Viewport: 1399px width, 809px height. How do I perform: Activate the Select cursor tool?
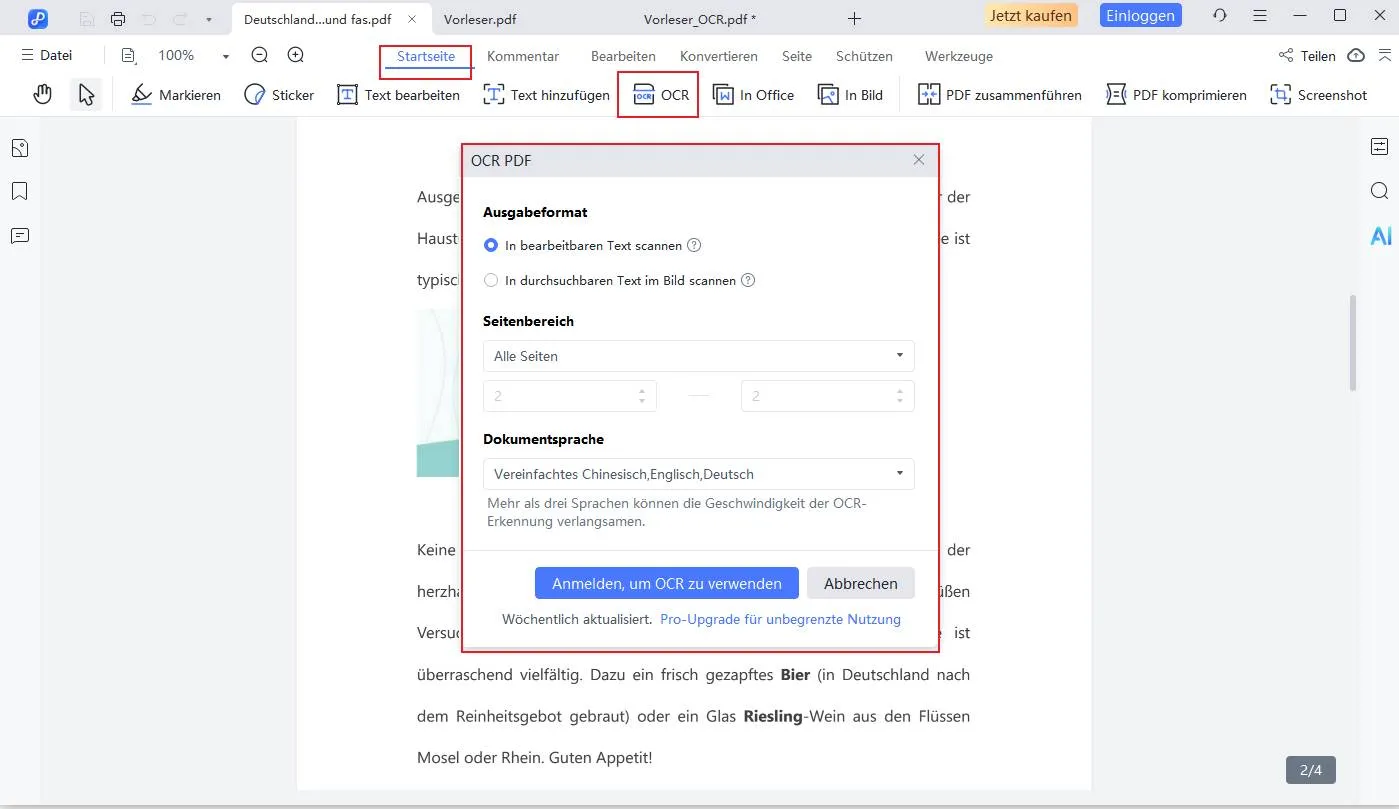pyautogui.click(x=86, y=95)
